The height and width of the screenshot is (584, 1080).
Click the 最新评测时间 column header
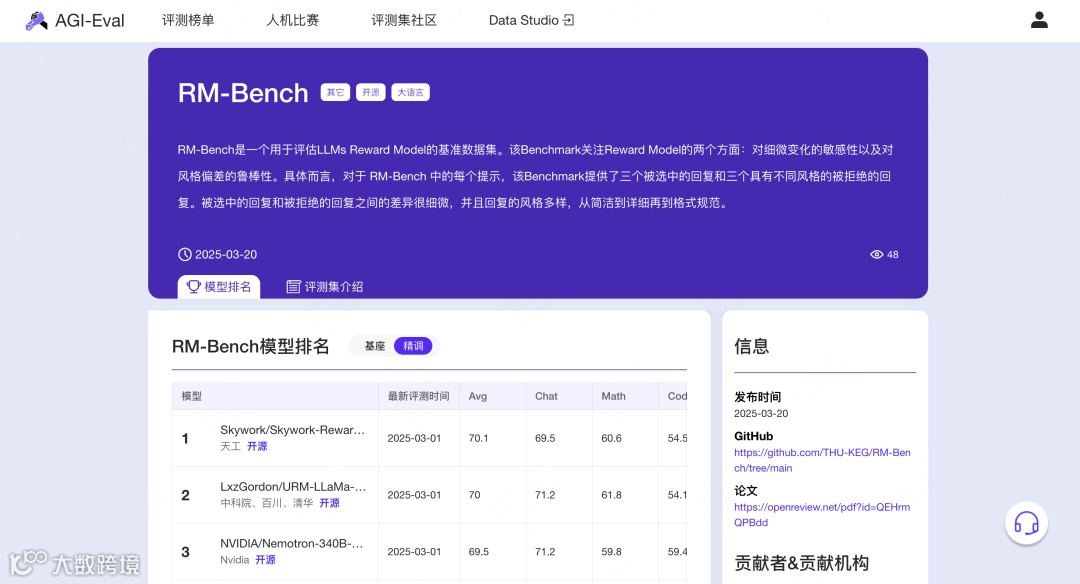(418, 396)
